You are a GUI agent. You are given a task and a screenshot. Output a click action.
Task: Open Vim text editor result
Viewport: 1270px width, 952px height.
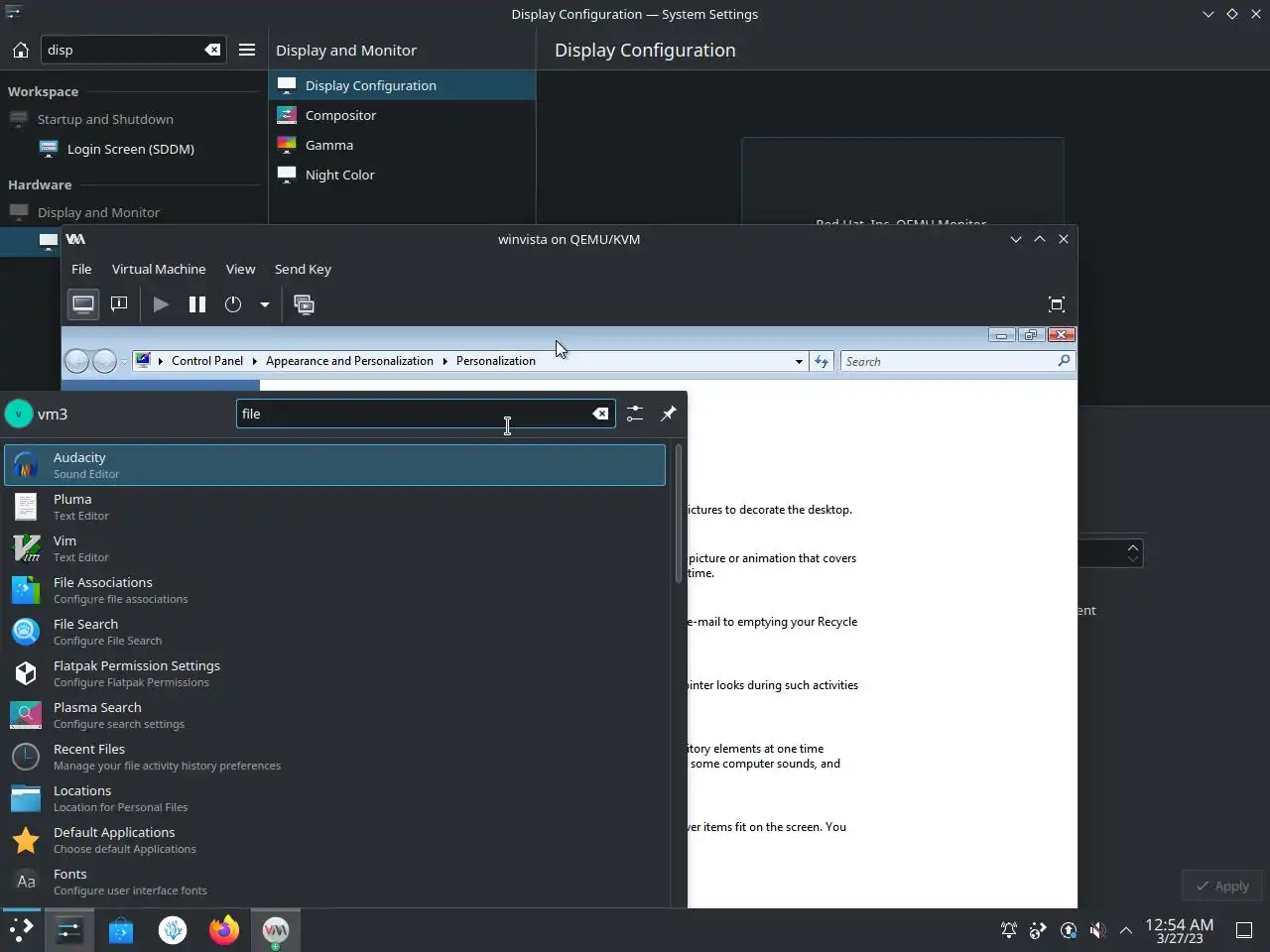(x=334, y=548)
